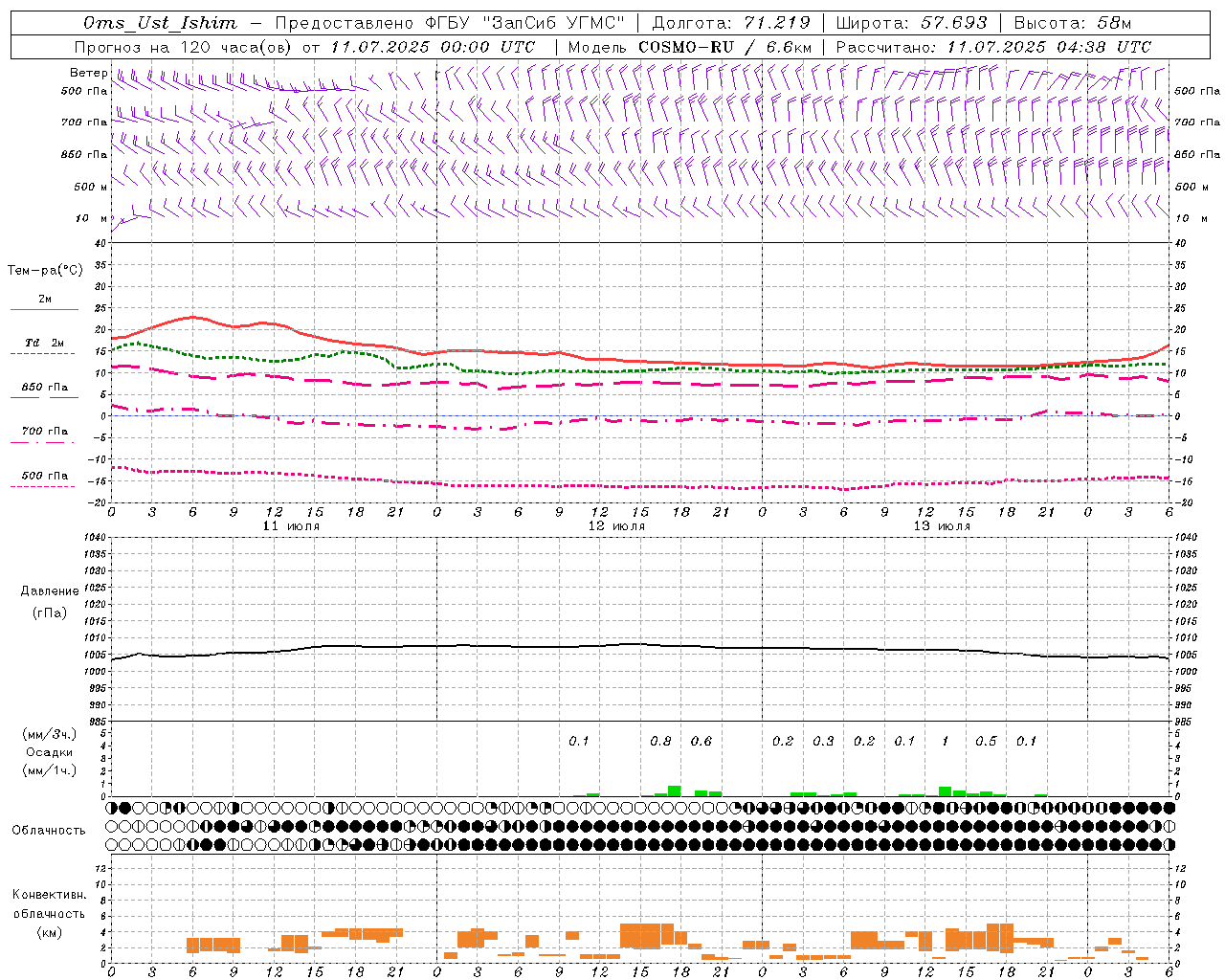Select the precipitation value '0.3'
Screen dimensions: 1225x980
pyautogui.click(x=823, y=742)
